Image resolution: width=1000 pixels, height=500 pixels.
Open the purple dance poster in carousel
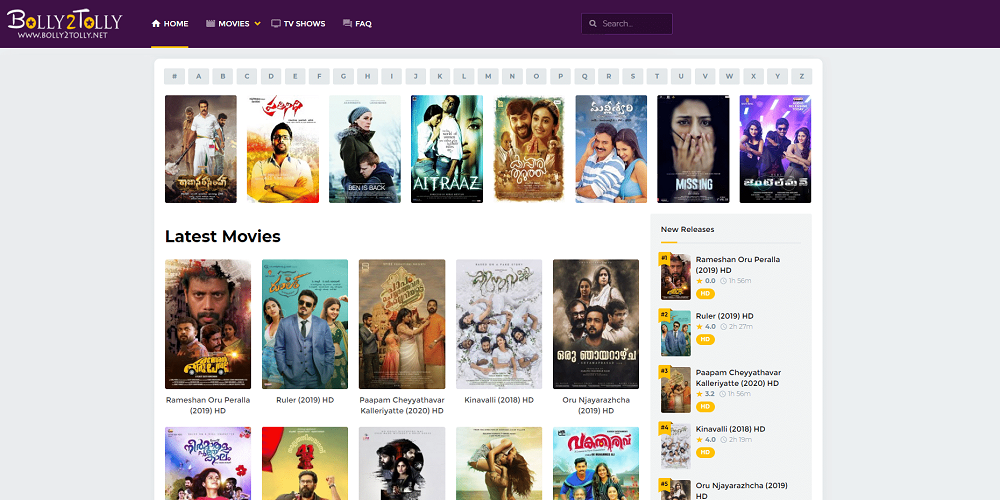pos(776,149)
